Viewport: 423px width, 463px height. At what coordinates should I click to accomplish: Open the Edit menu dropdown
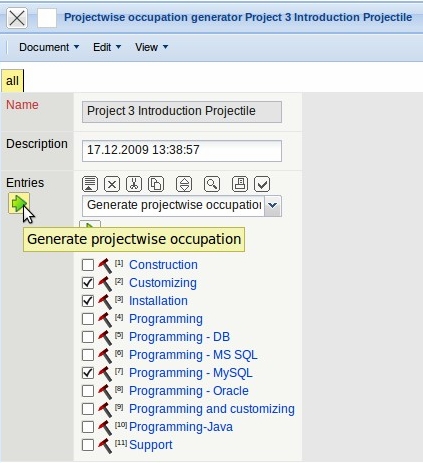(x=107, y=47)
